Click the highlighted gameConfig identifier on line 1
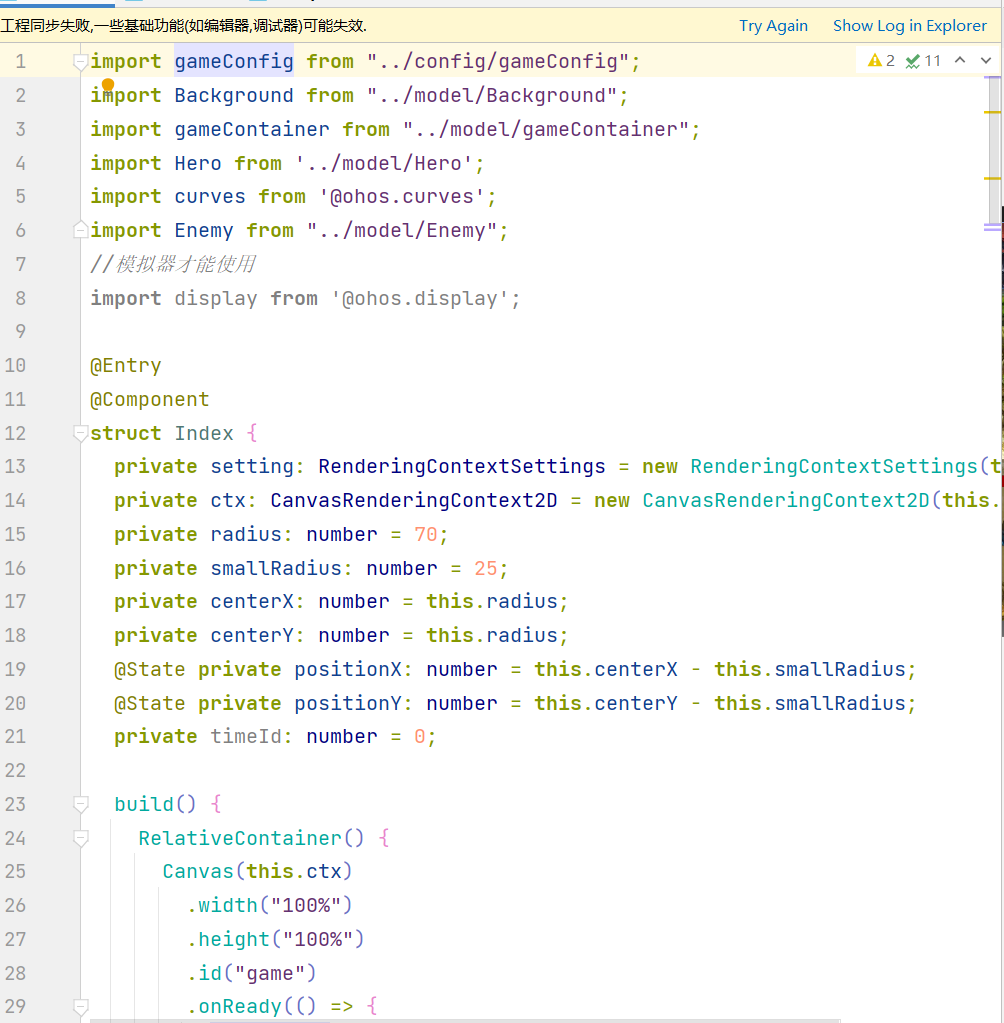The height and width of the screenshot is (1023, 1004). pyautogui.click(x=234, y=61)
